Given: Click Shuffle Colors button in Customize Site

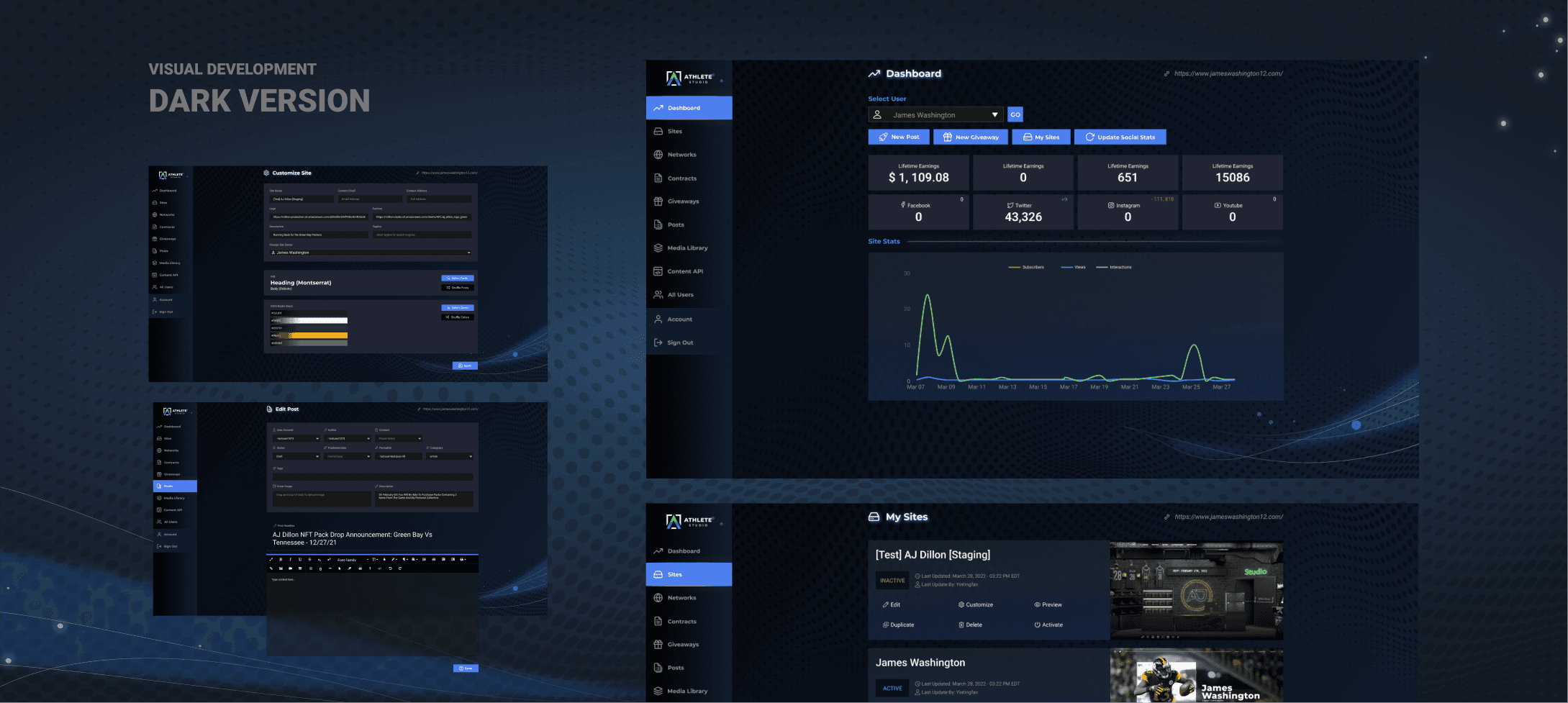Looking at the screenshot, I should [457, 317].
